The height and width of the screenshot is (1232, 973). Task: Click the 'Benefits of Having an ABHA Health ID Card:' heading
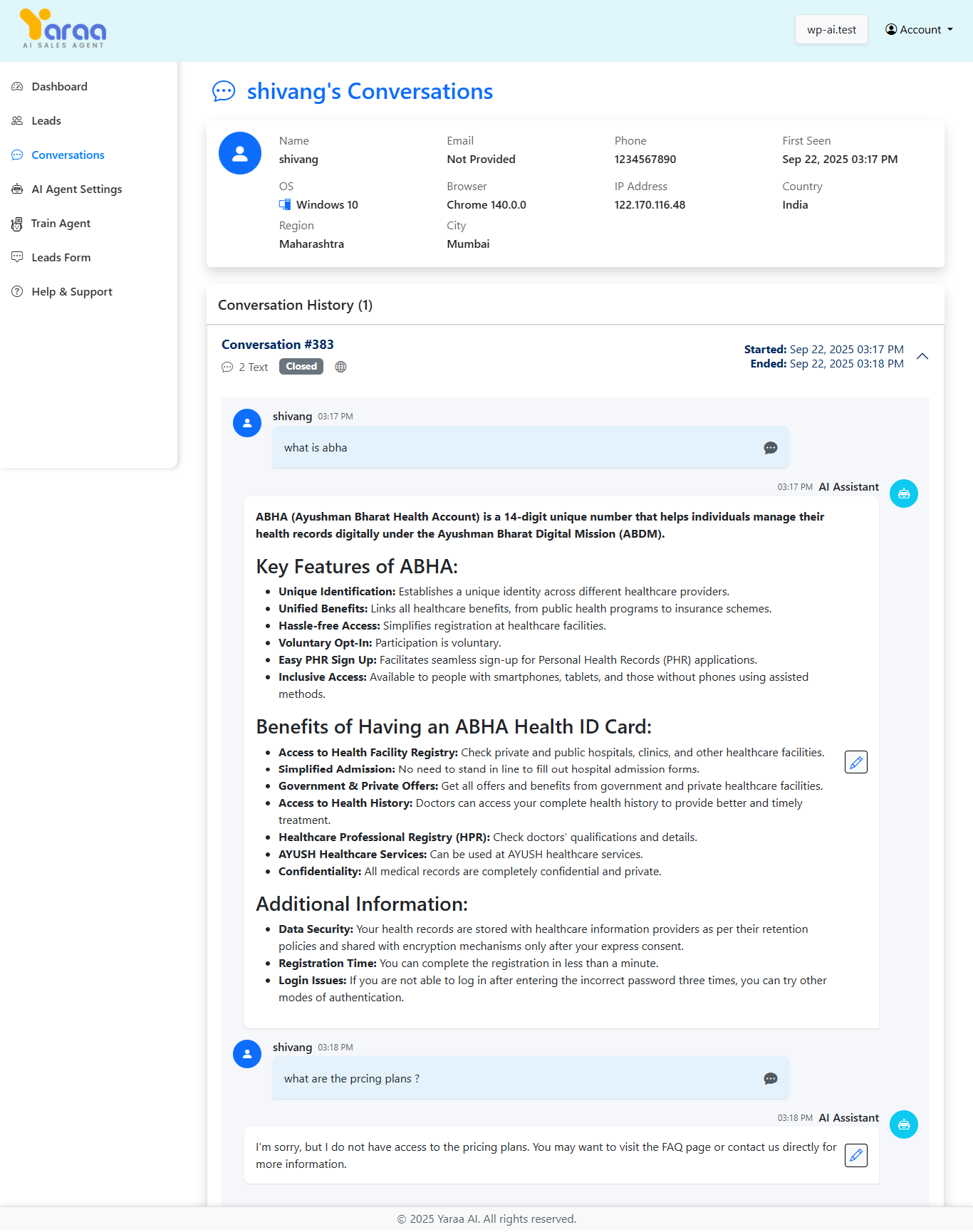(x=454, y=727)
